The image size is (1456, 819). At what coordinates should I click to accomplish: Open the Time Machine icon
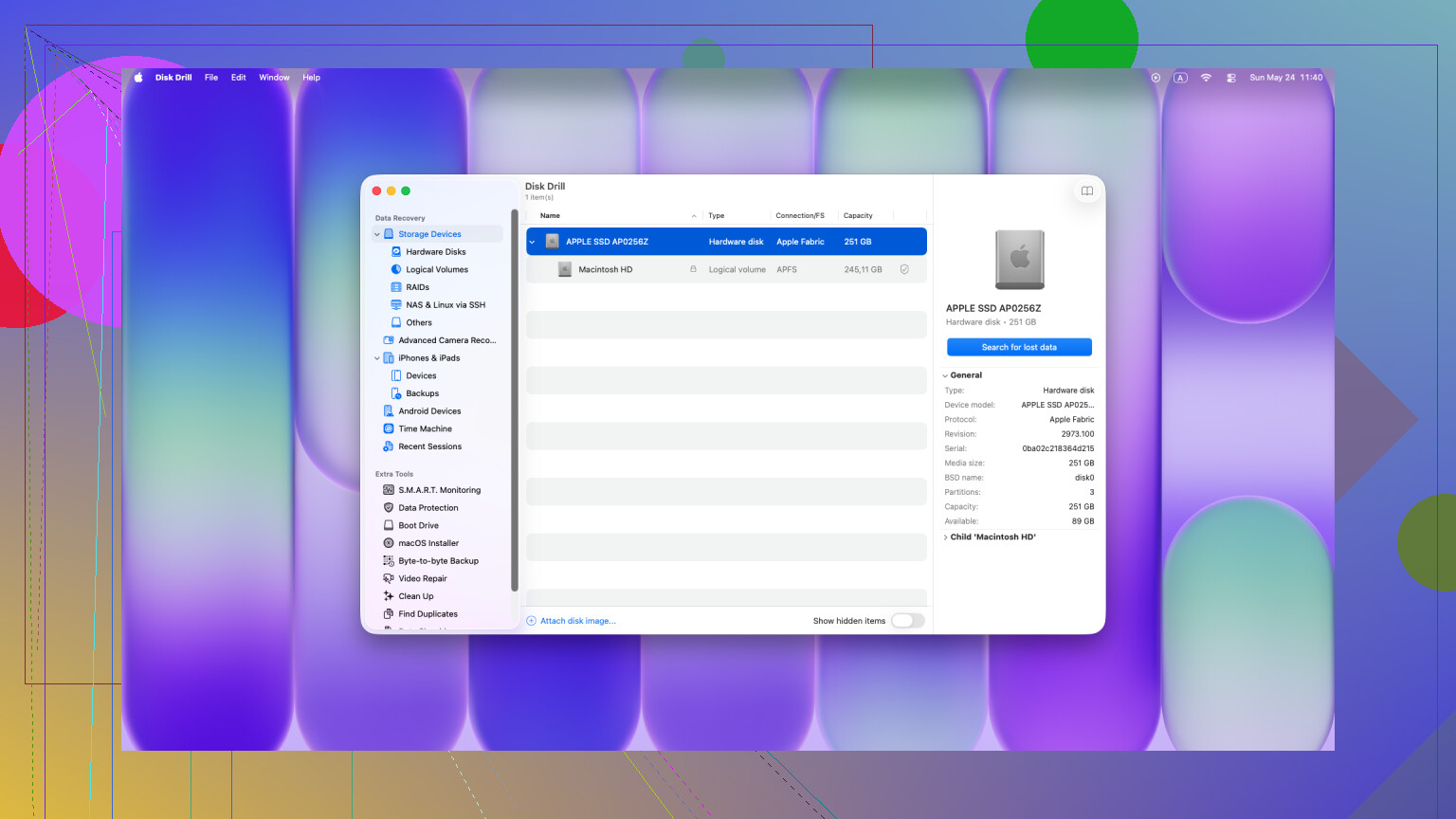[389, 428]
